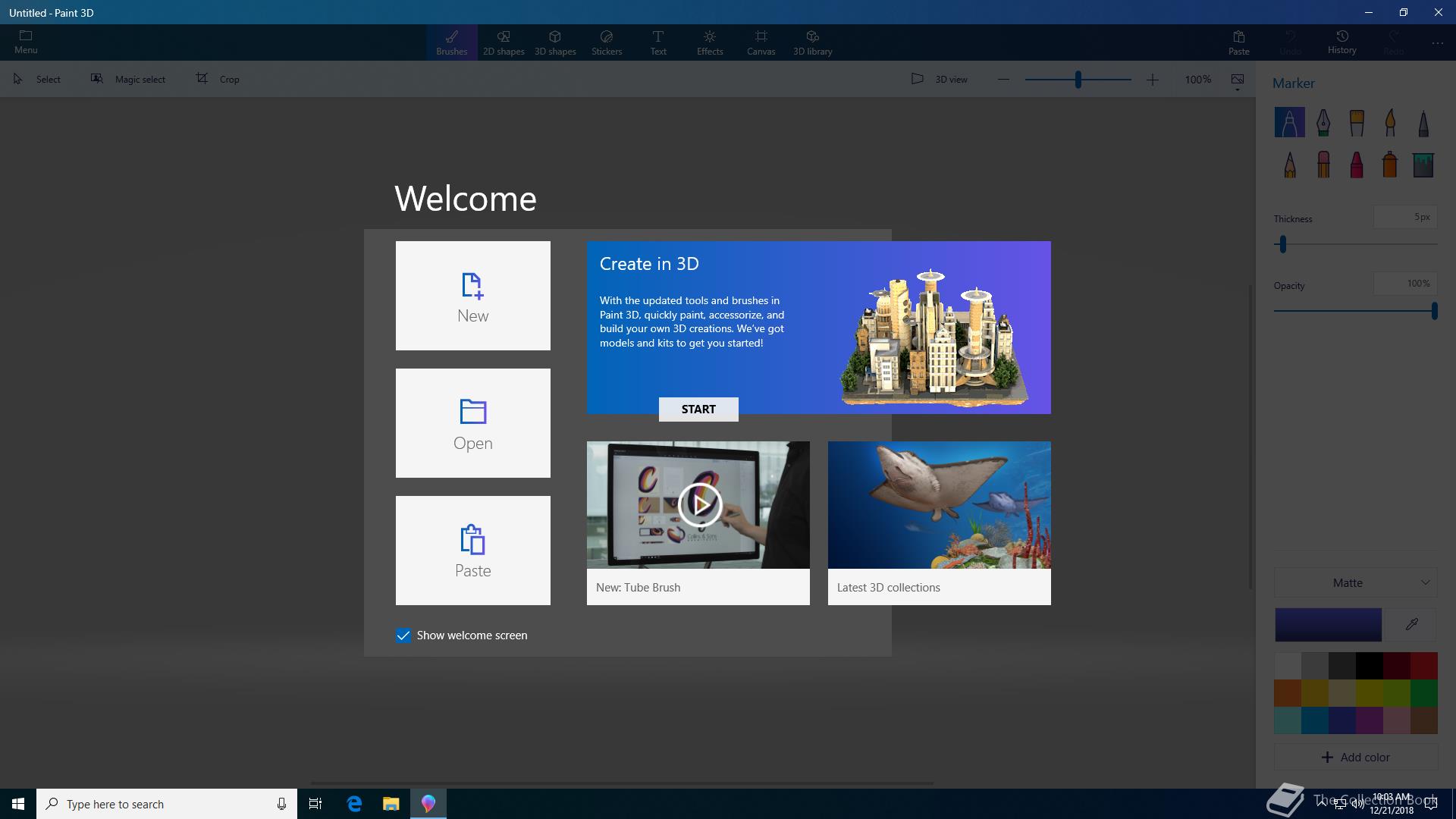Select the Watercolor brush
Screen dimensions: 1456x819
[1390, 122]
